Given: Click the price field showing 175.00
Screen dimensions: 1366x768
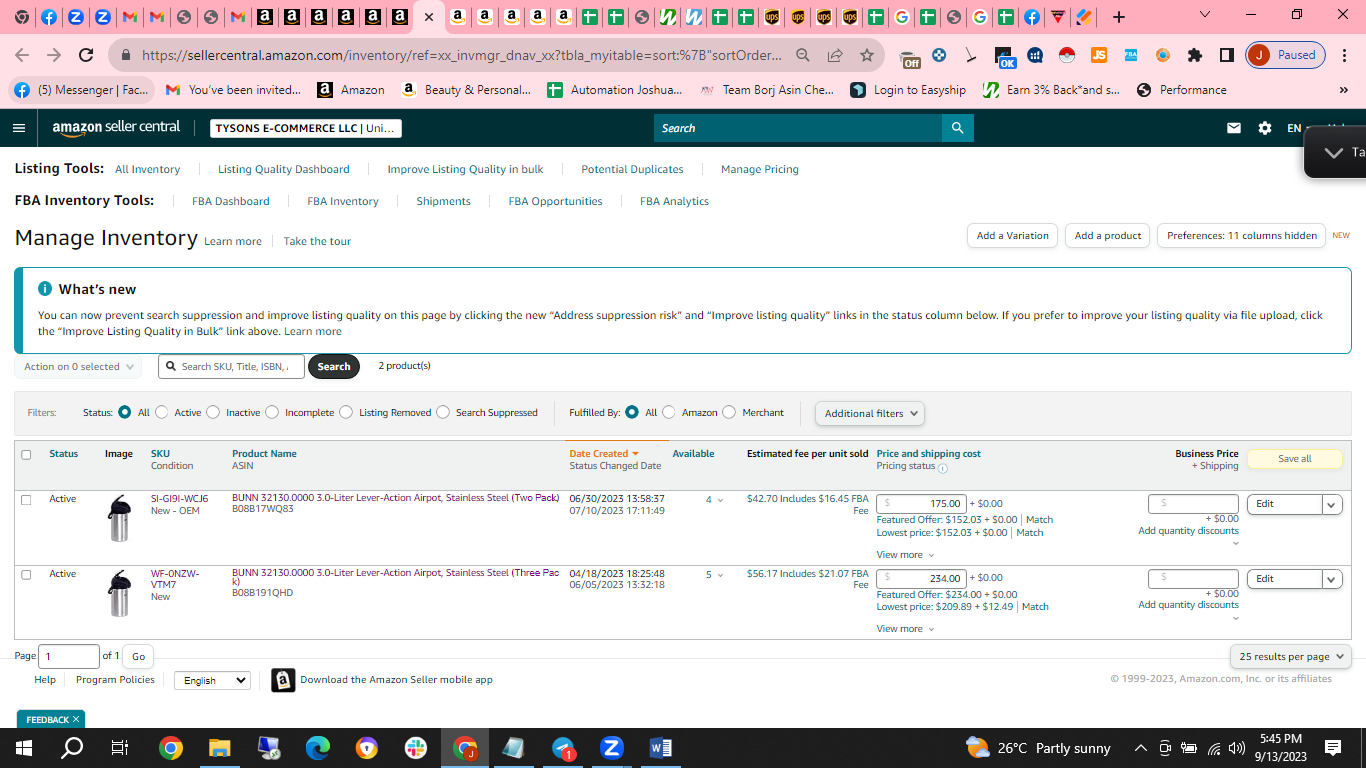Looking at the screenshot, I should [x=921, y=504].
